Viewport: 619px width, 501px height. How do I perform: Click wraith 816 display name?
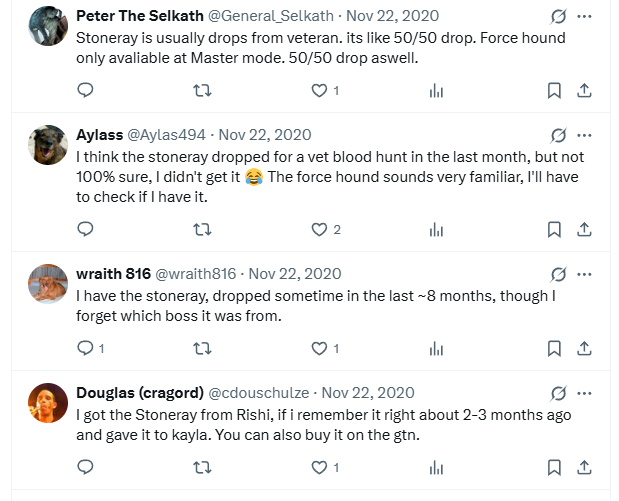[x=114, y=274]
